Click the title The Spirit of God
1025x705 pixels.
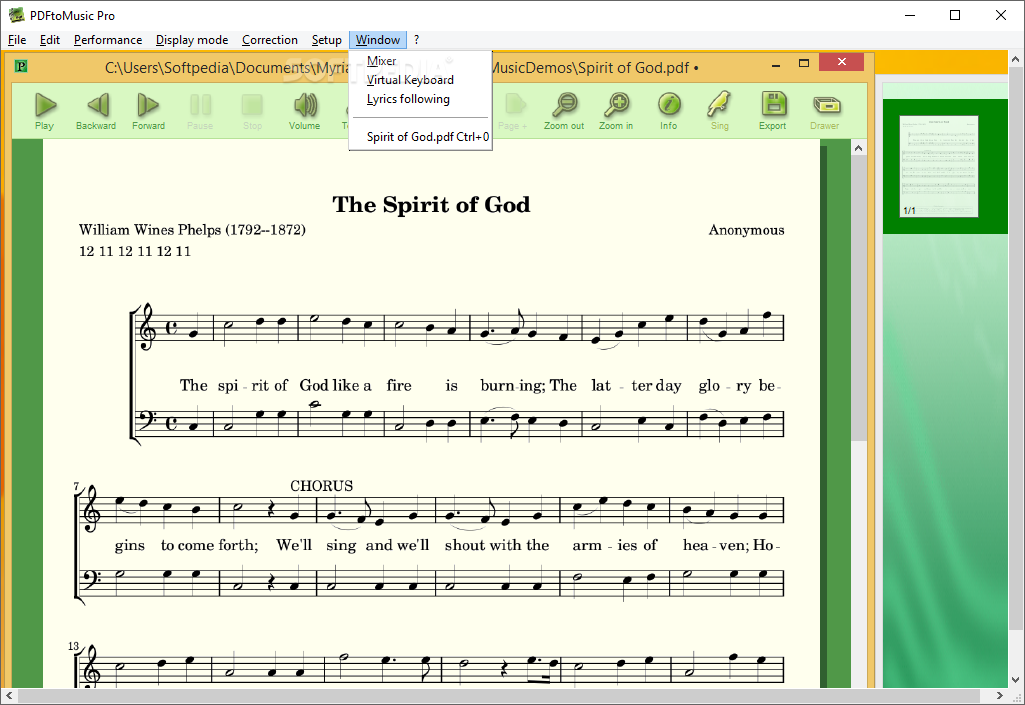(431, 205)
